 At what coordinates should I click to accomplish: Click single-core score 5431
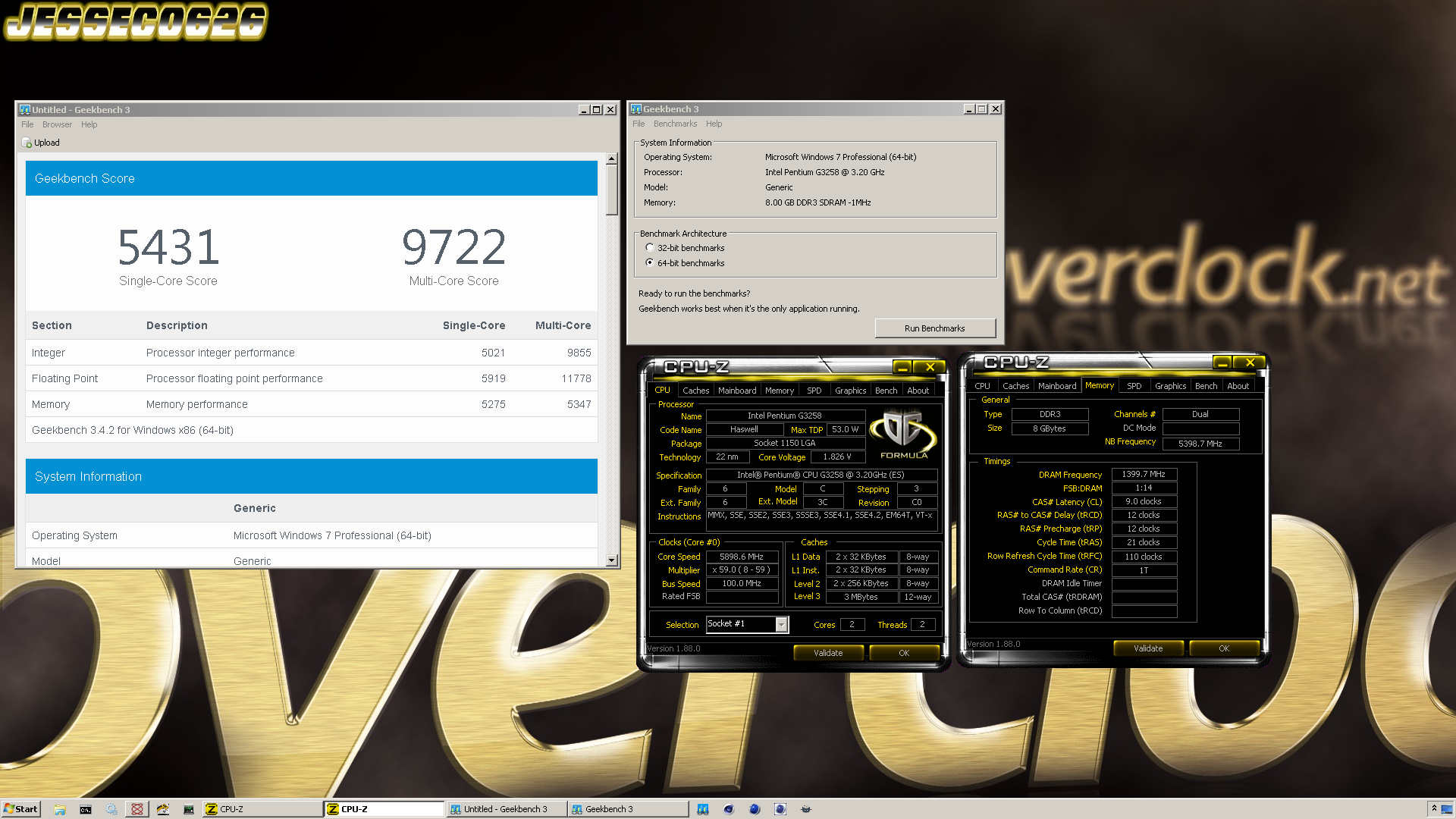point(168,247)
